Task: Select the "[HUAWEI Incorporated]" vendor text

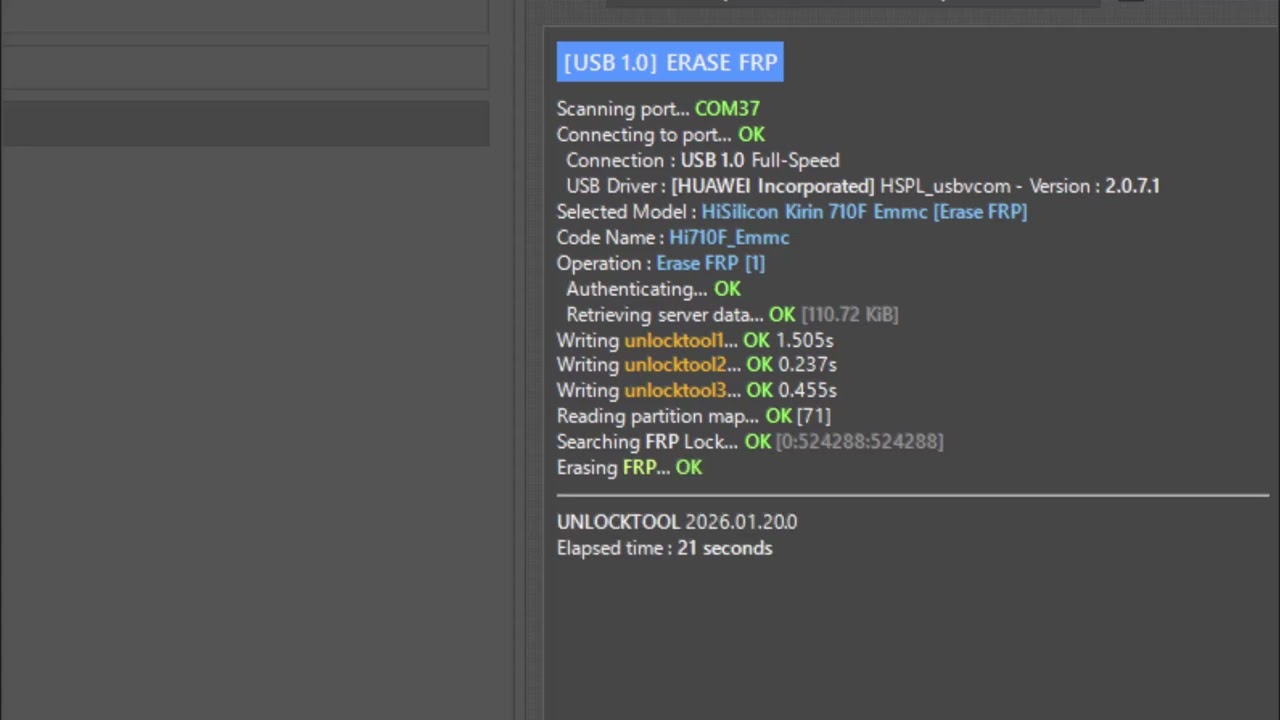Action: [x=773, y=186]
